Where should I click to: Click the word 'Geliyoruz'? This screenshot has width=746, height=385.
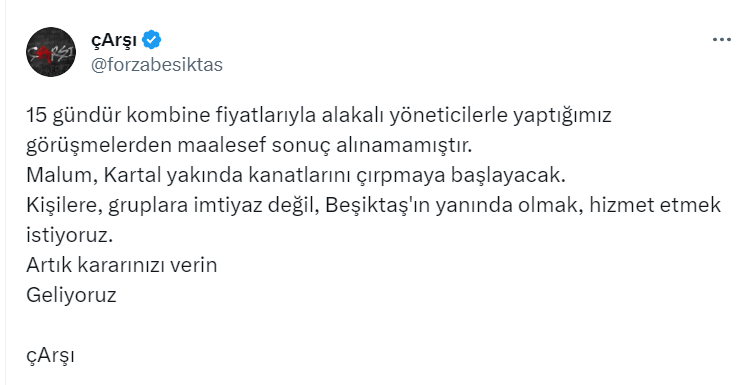pyautogui.click(x=71, y=296)
